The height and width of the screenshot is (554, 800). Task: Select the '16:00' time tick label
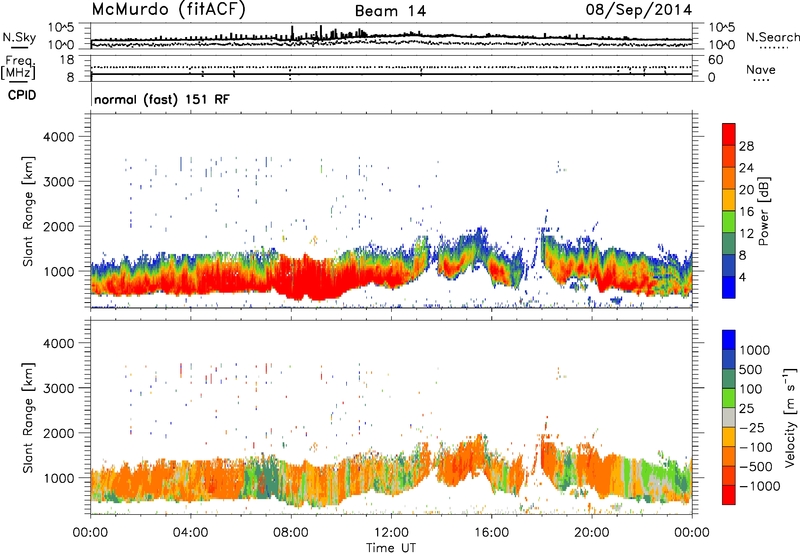pos(491,533)
